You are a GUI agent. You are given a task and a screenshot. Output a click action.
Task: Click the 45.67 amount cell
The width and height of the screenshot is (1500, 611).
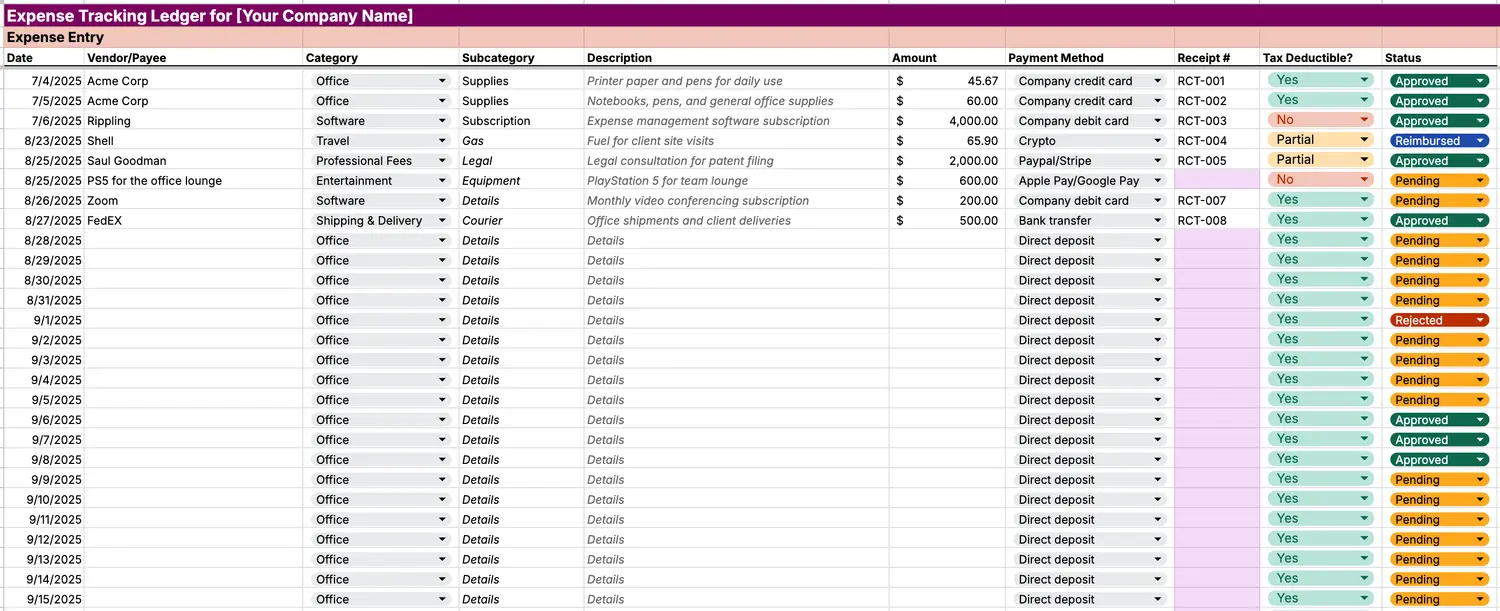click(946, 81)
